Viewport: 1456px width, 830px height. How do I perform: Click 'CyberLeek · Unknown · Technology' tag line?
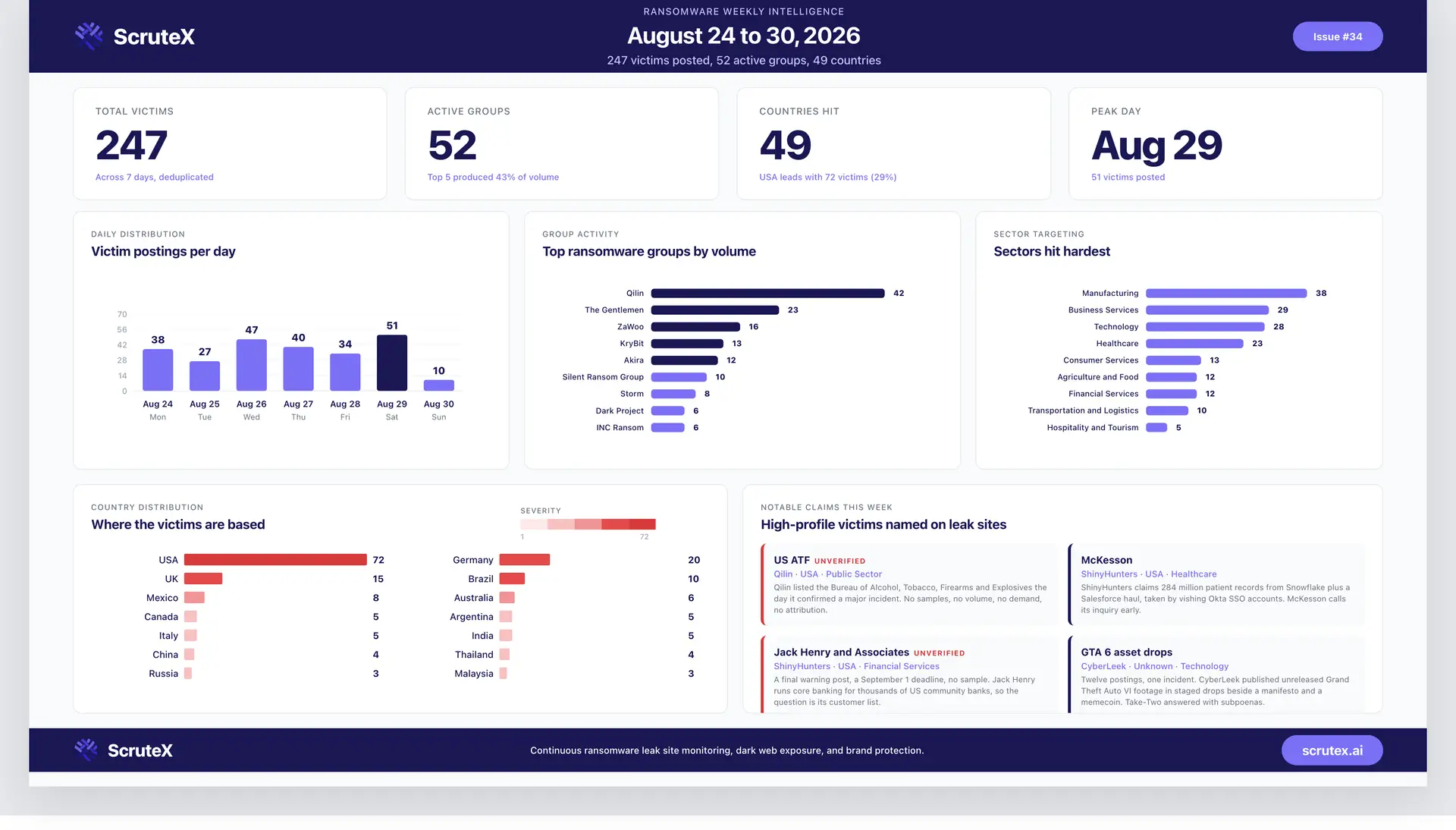[1154, 666]
